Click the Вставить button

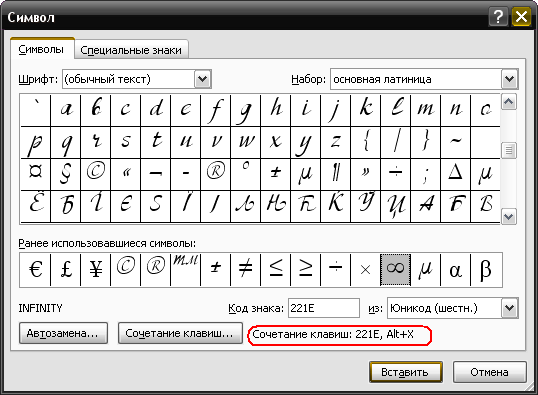[x=406, y=372]
